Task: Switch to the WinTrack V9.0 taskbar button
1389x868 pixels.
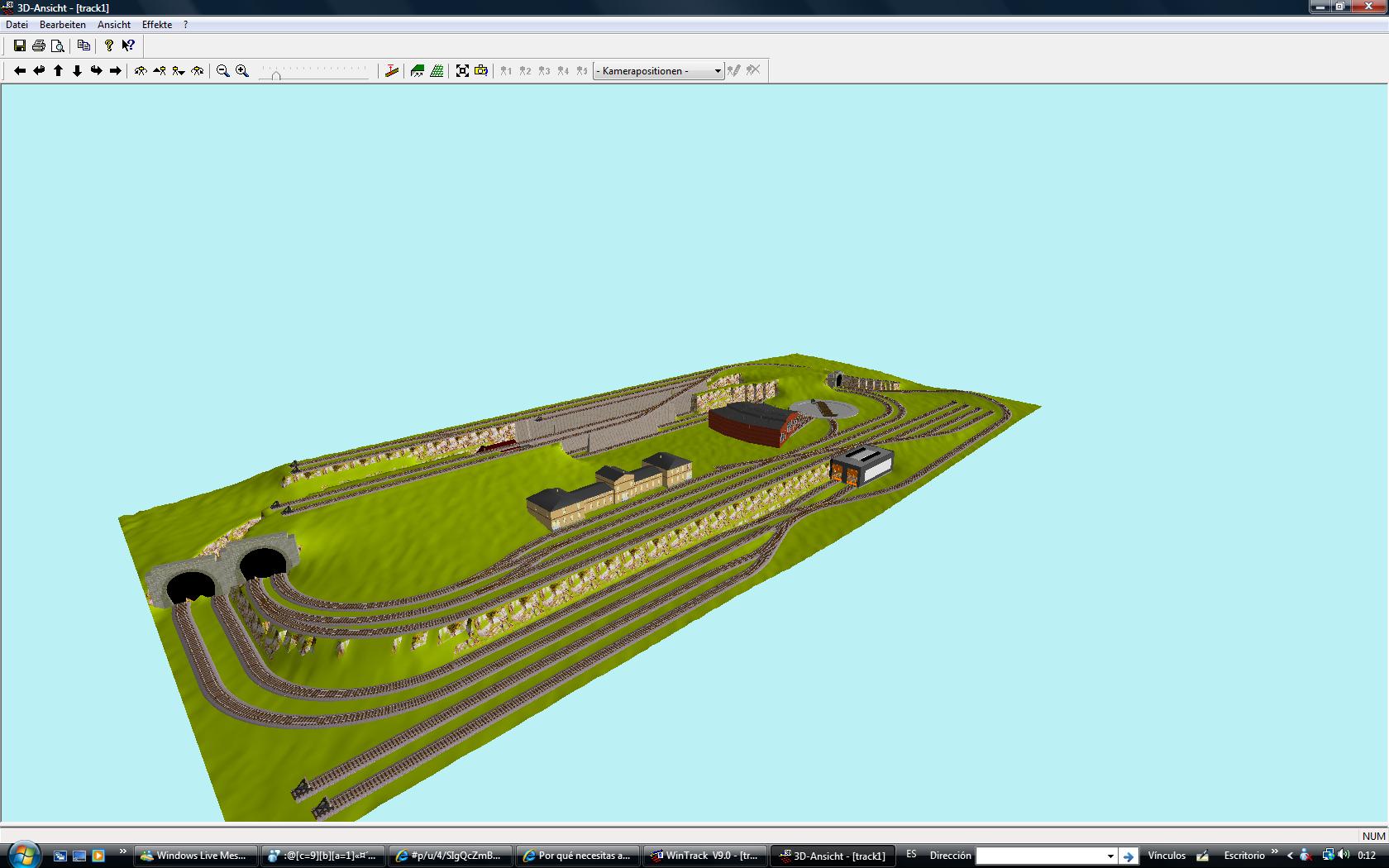Action: tap(705, 856)
